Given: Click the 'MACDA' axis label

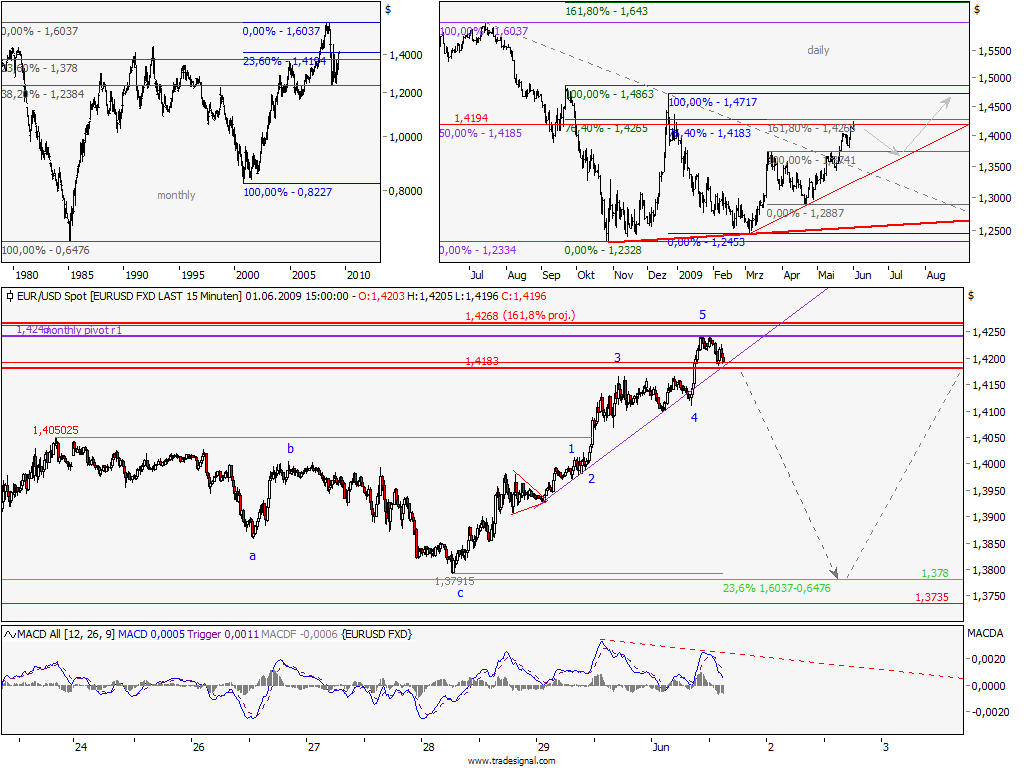Looking at the screenshot, I should (985, 633).
